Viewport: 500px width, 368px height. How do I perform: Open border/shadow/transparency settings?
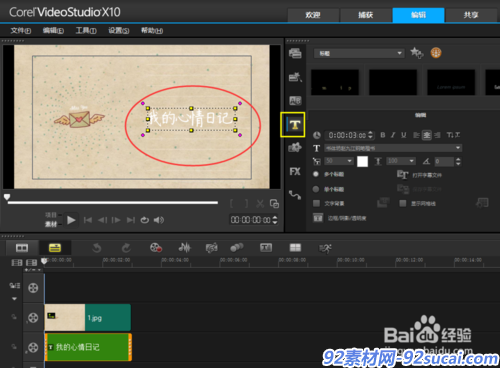[x=340, y=218]
